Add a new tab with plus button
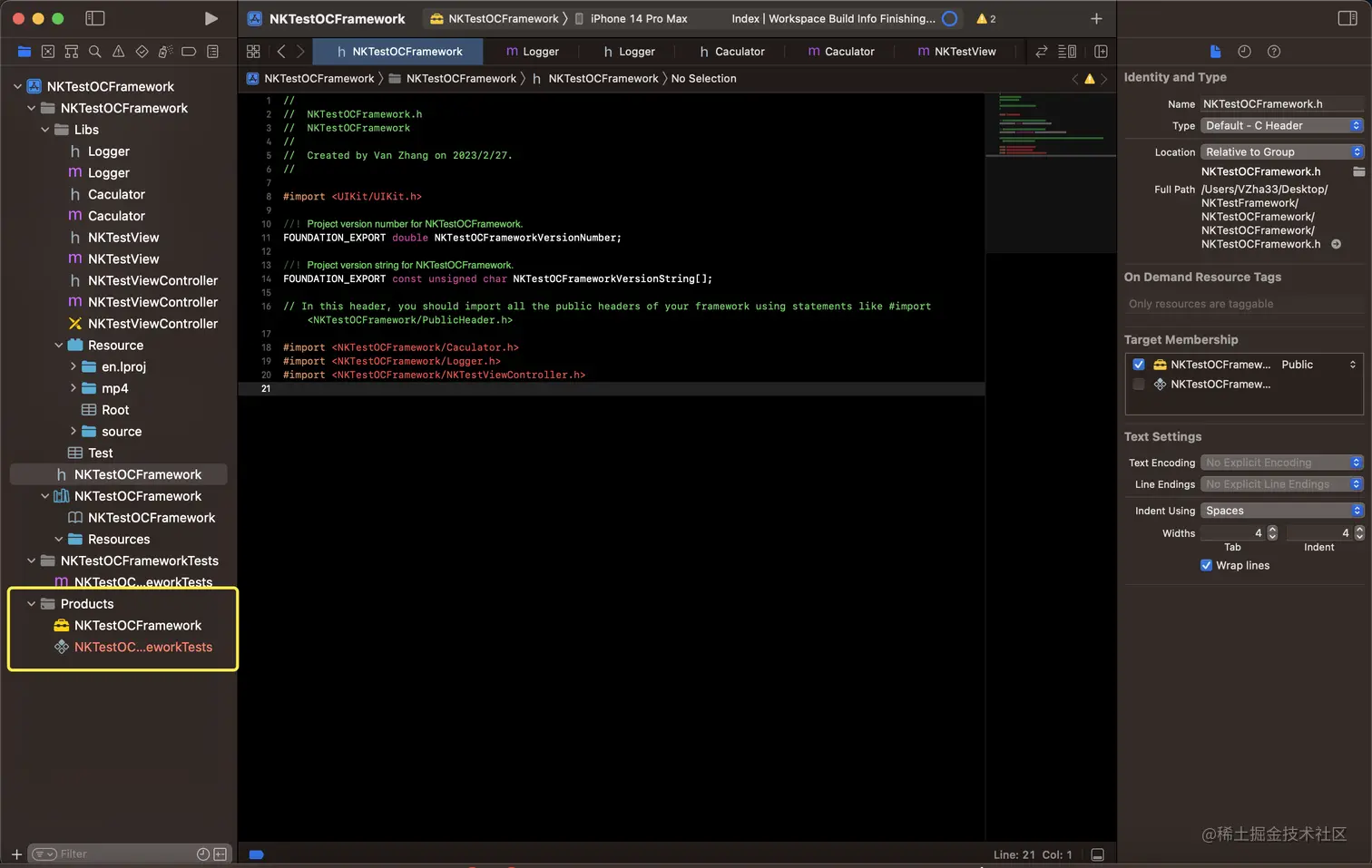The image size is (1372, 868). [1096, 18]
